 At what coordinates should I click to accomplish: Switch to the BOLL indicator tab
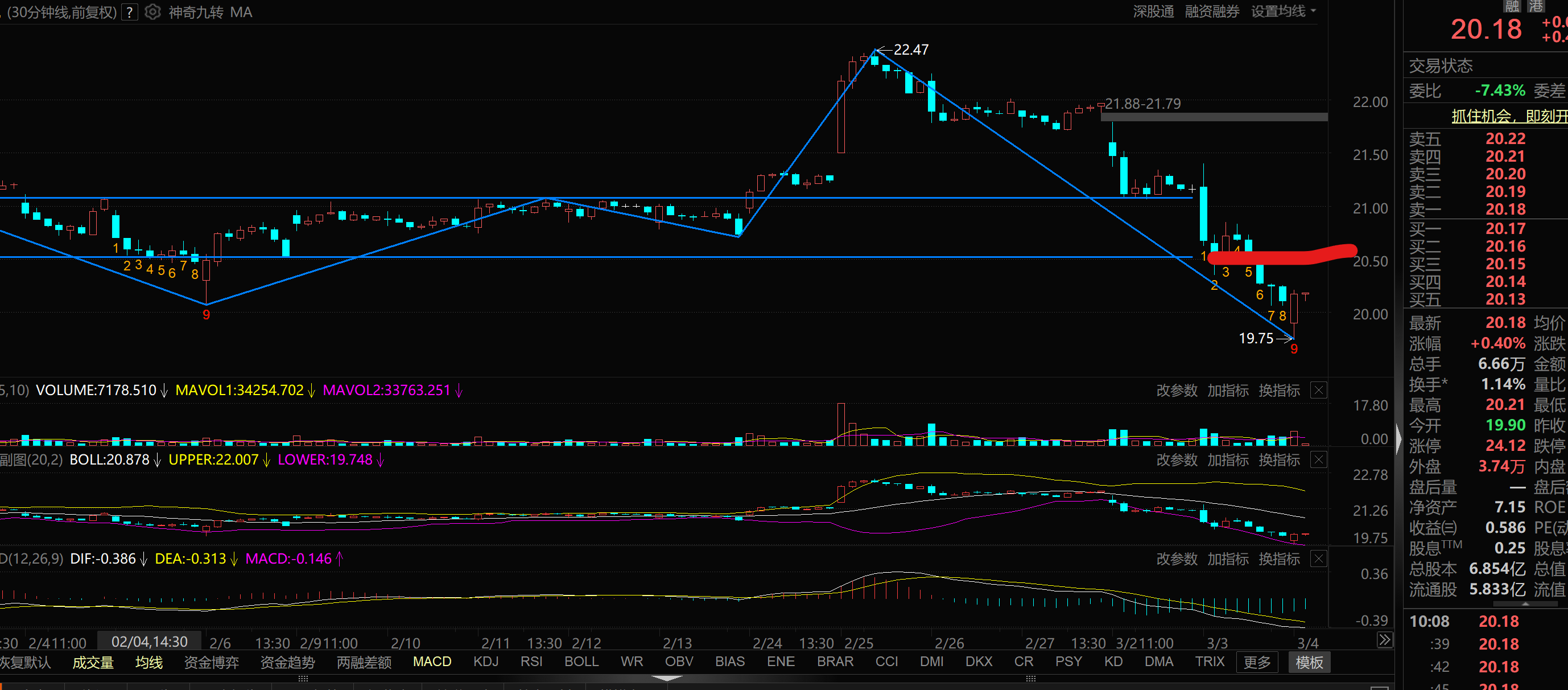point(581,662)
